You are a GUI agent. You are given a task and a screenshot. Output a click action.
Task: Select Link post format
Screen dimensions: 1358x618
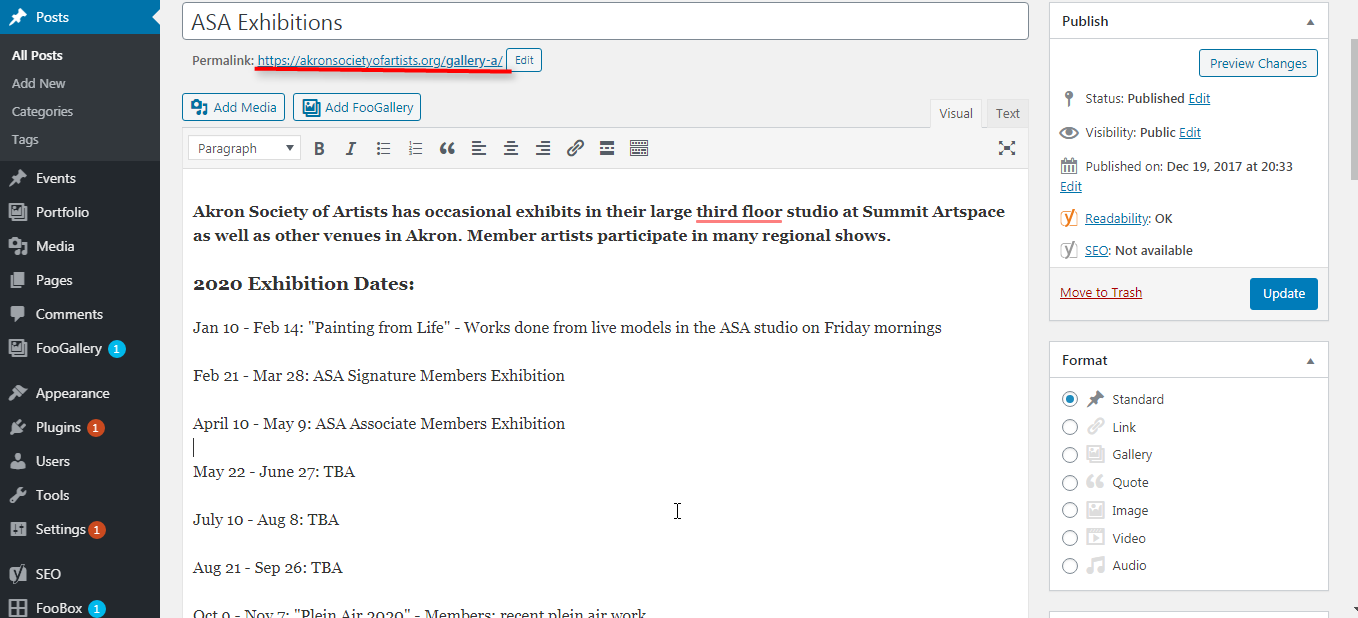[x=1070, y=427]
